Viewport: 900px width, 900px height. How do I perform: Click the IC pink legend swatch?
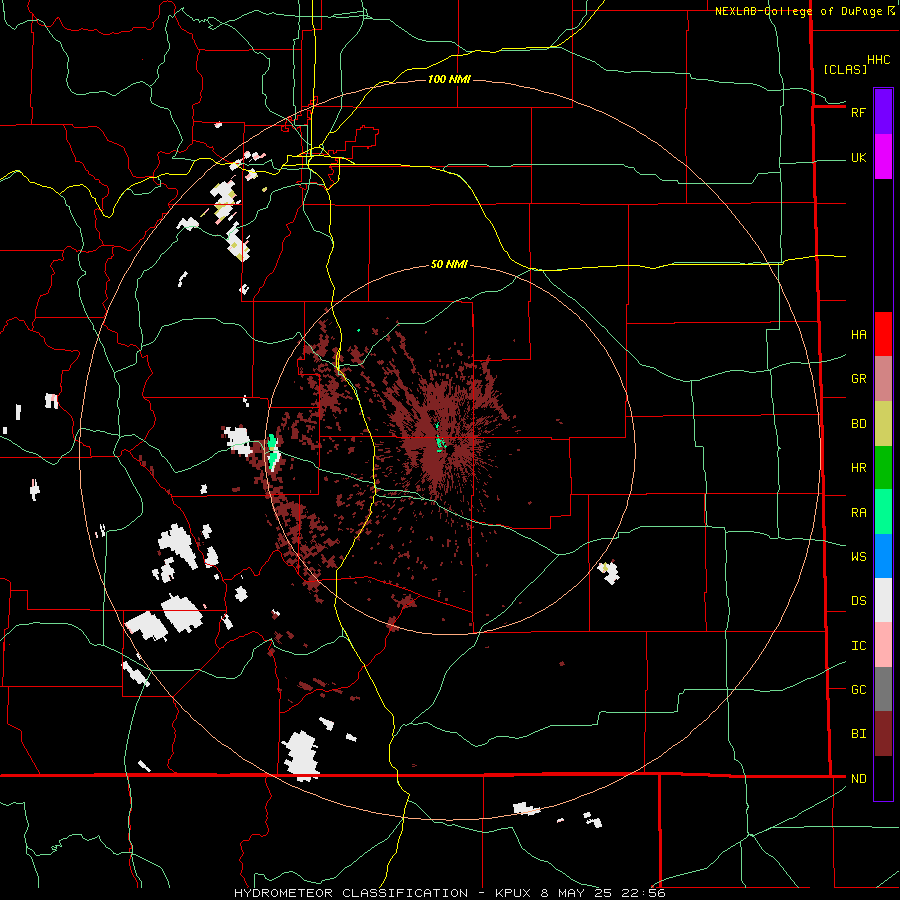click(883, 645)
